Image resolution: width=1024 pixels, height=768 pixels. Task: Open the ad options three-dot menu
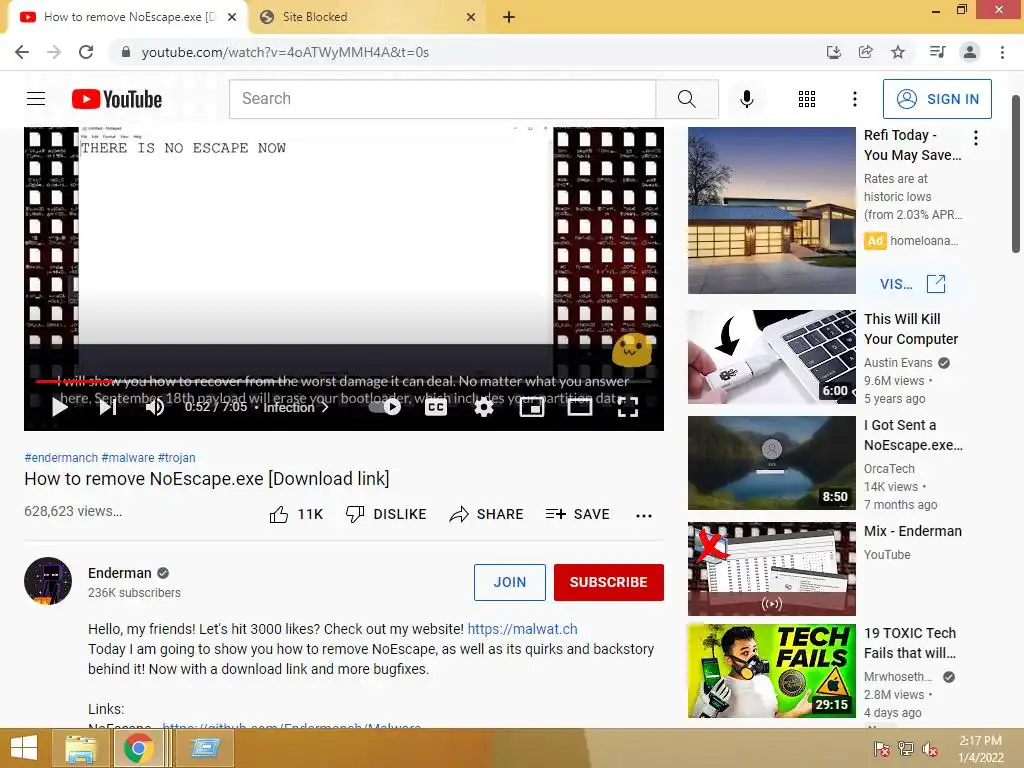[976, 137]
